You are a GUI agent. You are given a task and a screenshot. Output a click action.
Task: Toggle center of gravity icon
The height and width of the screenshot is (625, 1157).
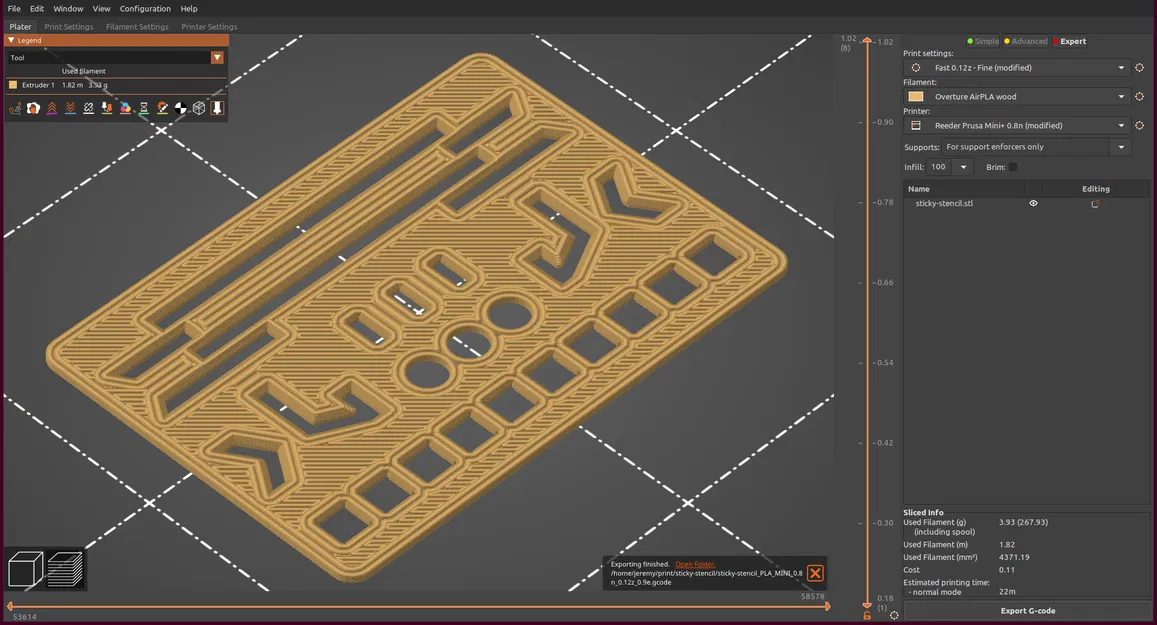[x=180, y=108]
